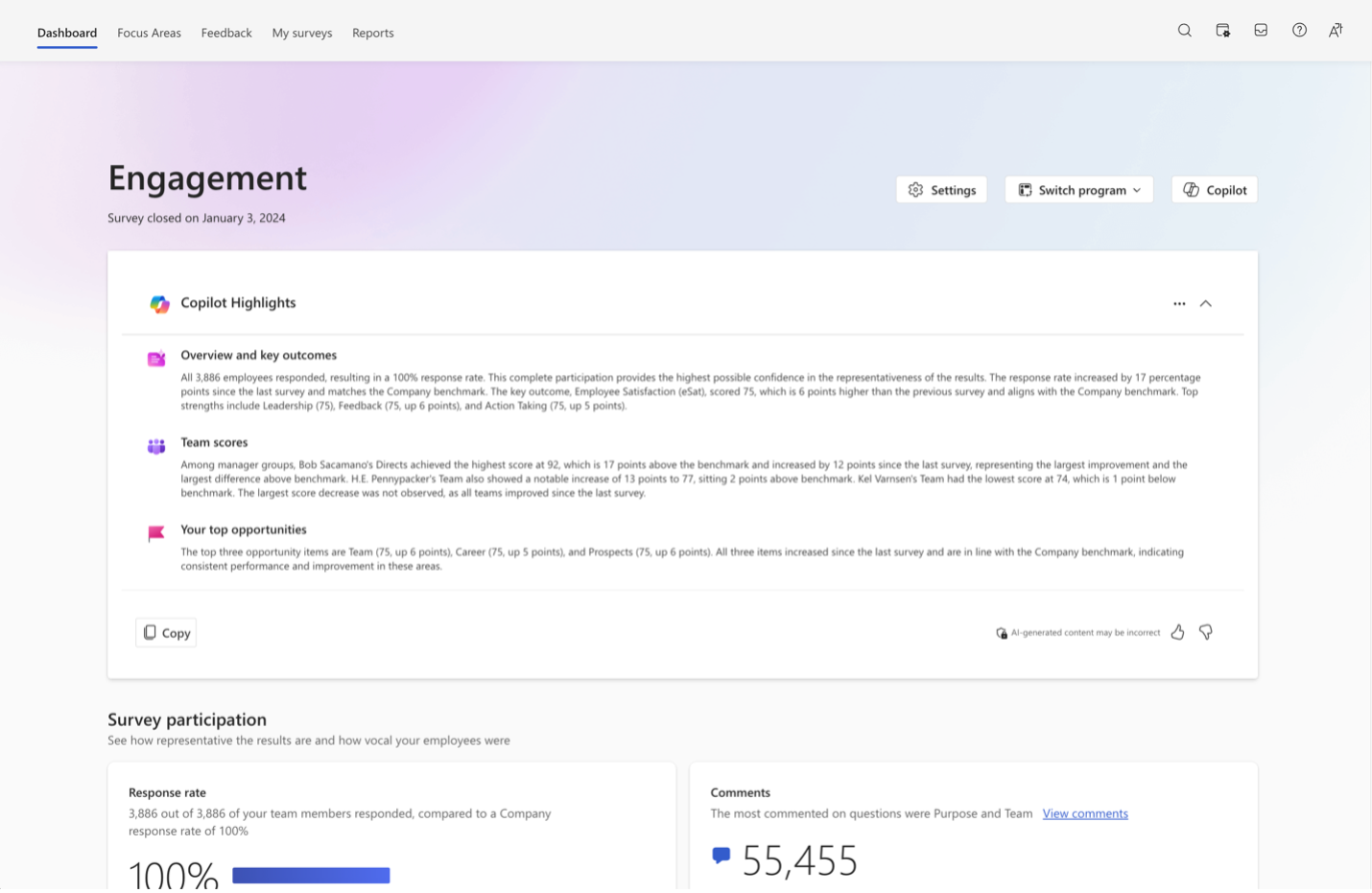Click the 'Overview and key outcomes' heading
This screenshot has width=1372, height=893.
click(x=259, y=355)
